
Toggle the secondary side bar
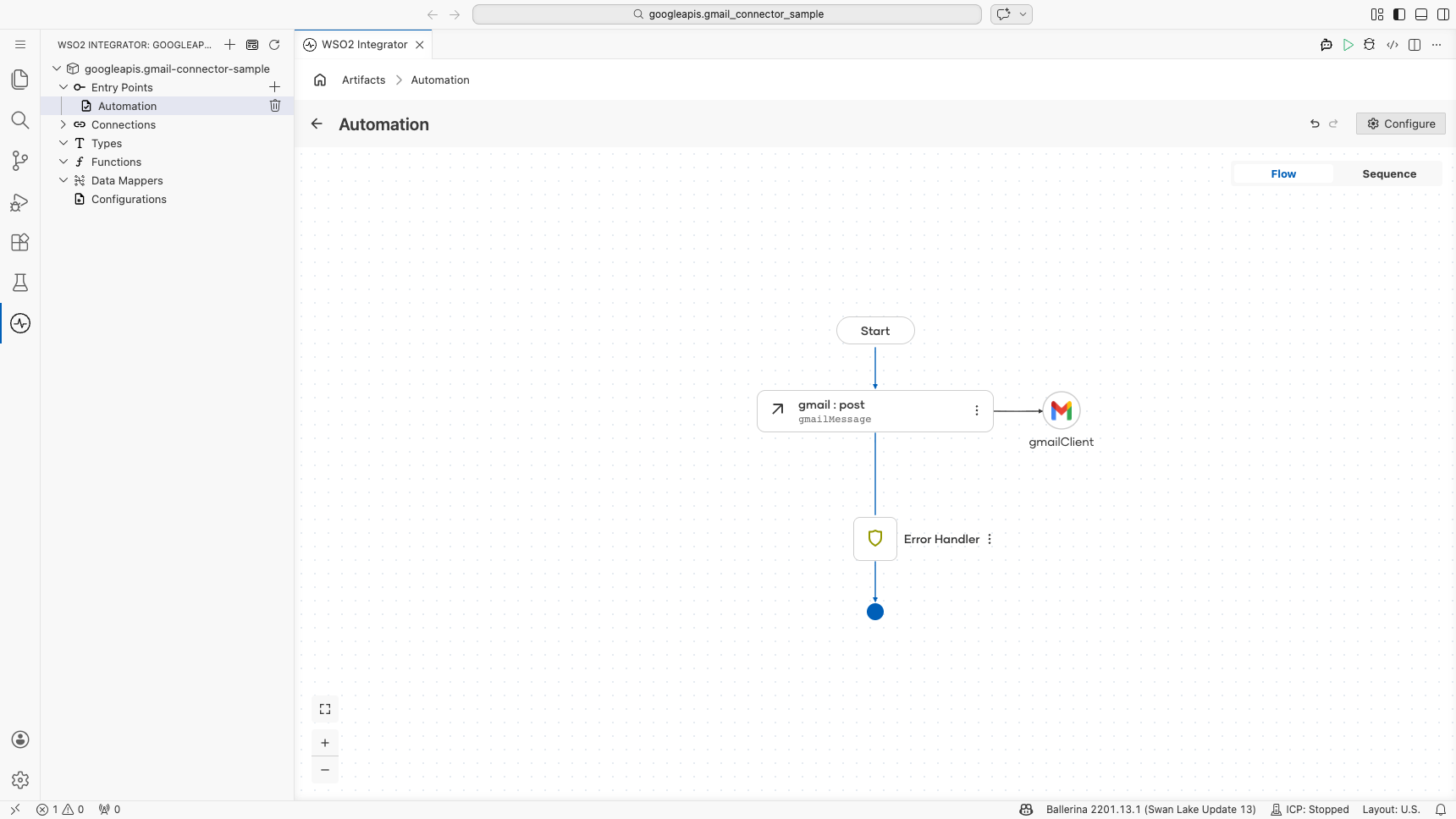pos(1443,14)
